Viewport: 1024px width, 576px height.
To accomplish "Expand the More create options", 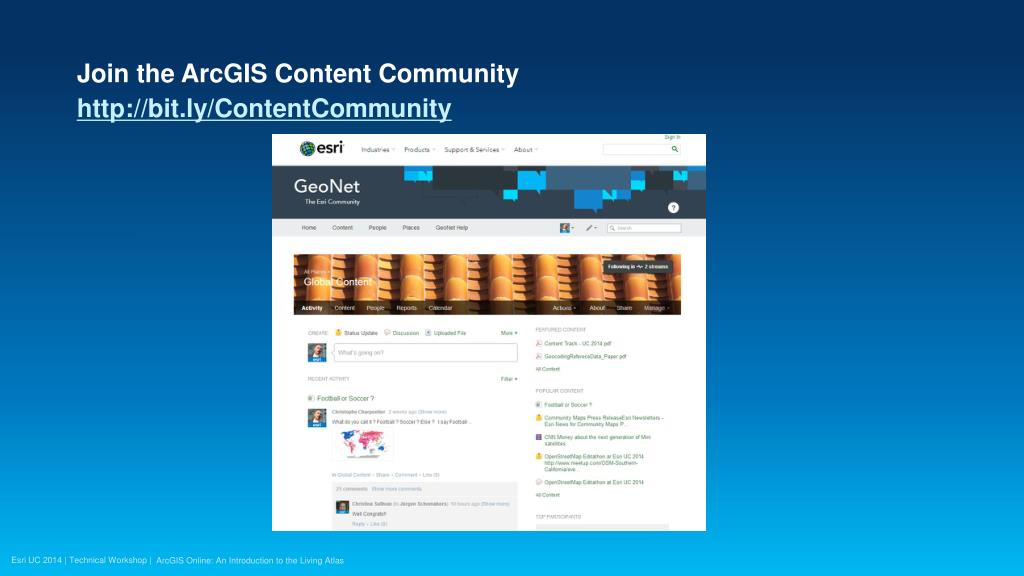I will click(509, 333).
